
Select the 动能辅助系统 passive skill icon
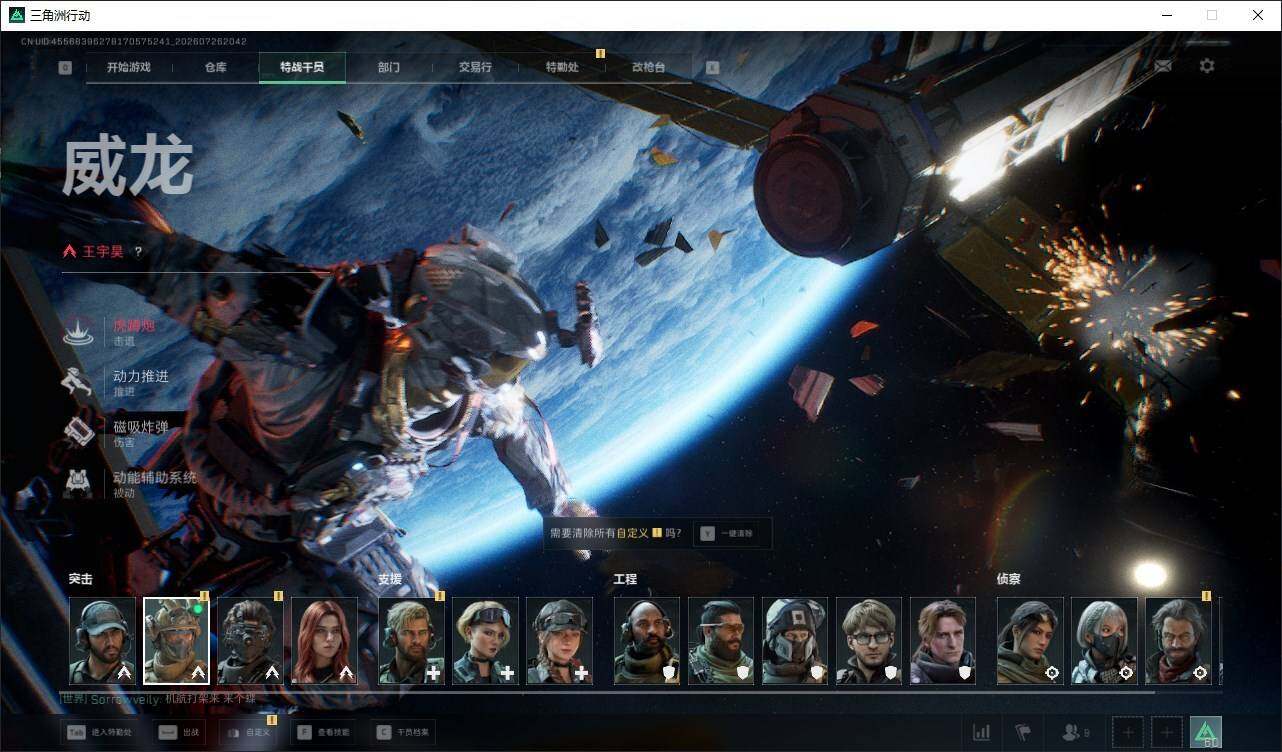[x=79, y=484]
